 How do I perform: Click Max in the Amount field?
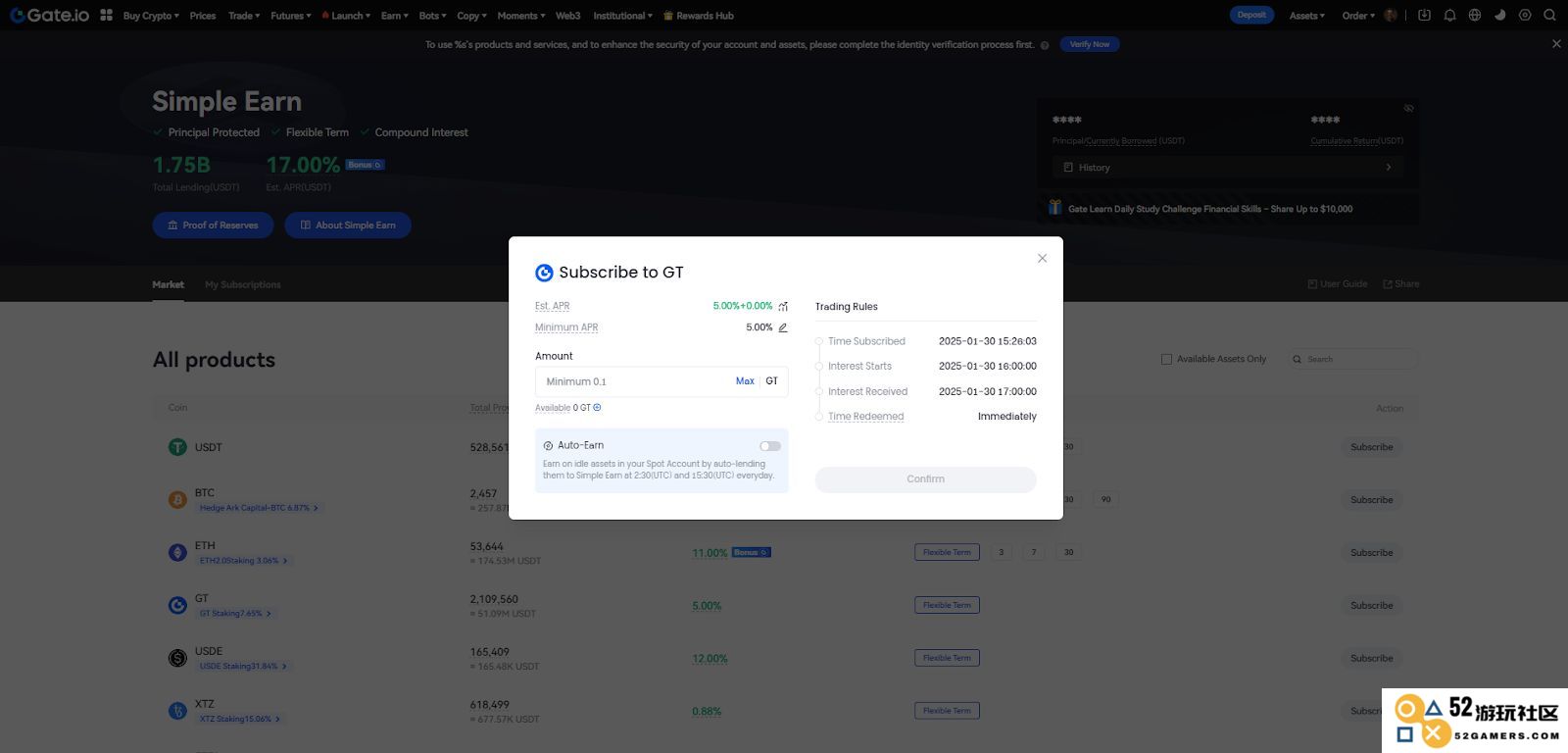point(745,381)
